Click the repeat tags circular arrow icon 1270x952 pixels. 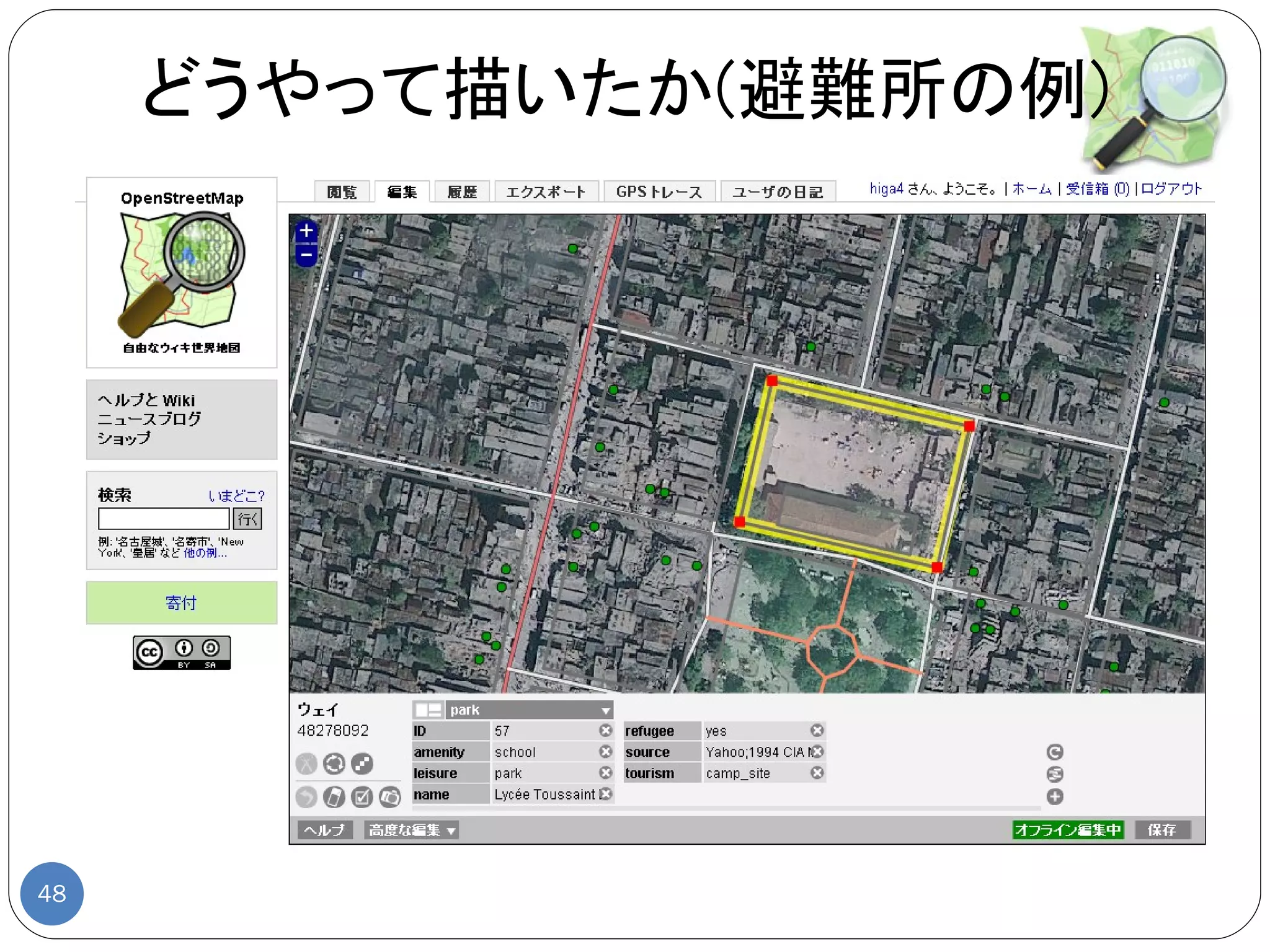(1054, 752)
